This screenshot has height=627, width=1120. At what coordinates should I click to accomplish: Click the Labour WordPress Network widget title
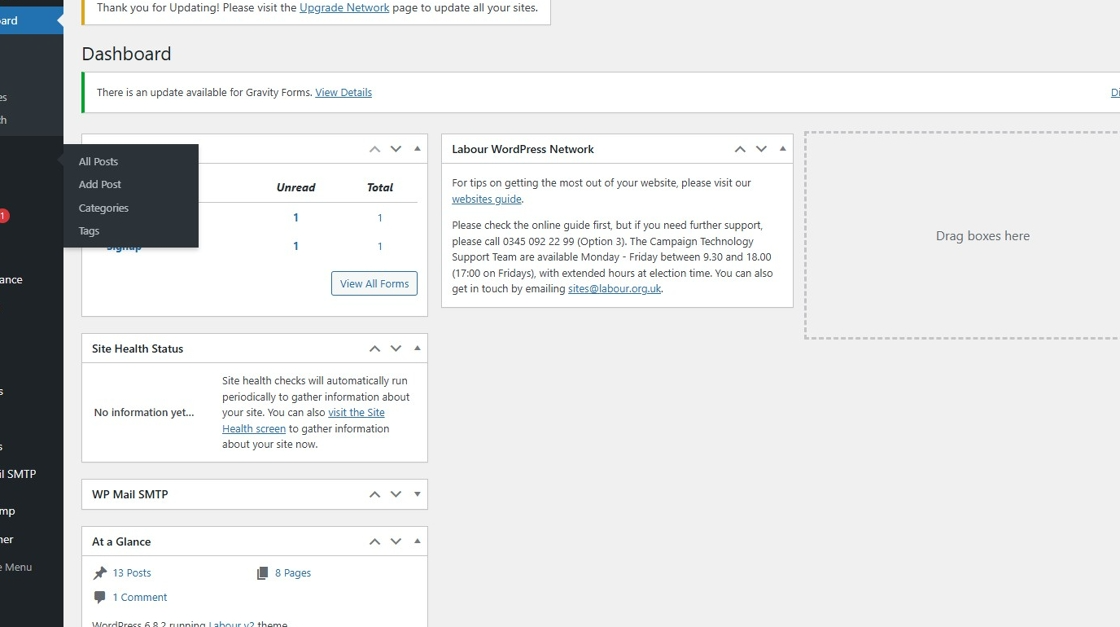pyautogui.click(x=523, y=149)
